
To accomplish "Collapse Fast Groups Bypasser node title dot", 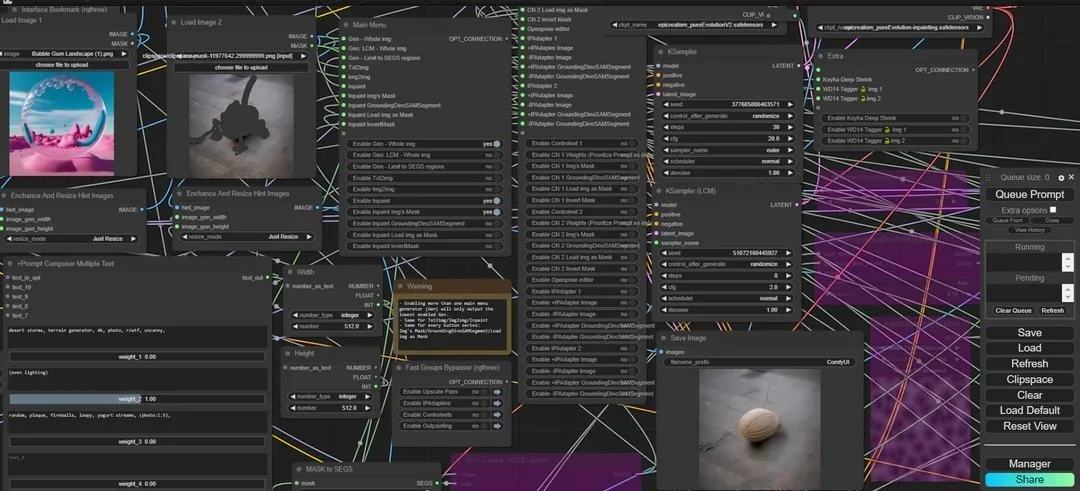I will coord(398,368).
